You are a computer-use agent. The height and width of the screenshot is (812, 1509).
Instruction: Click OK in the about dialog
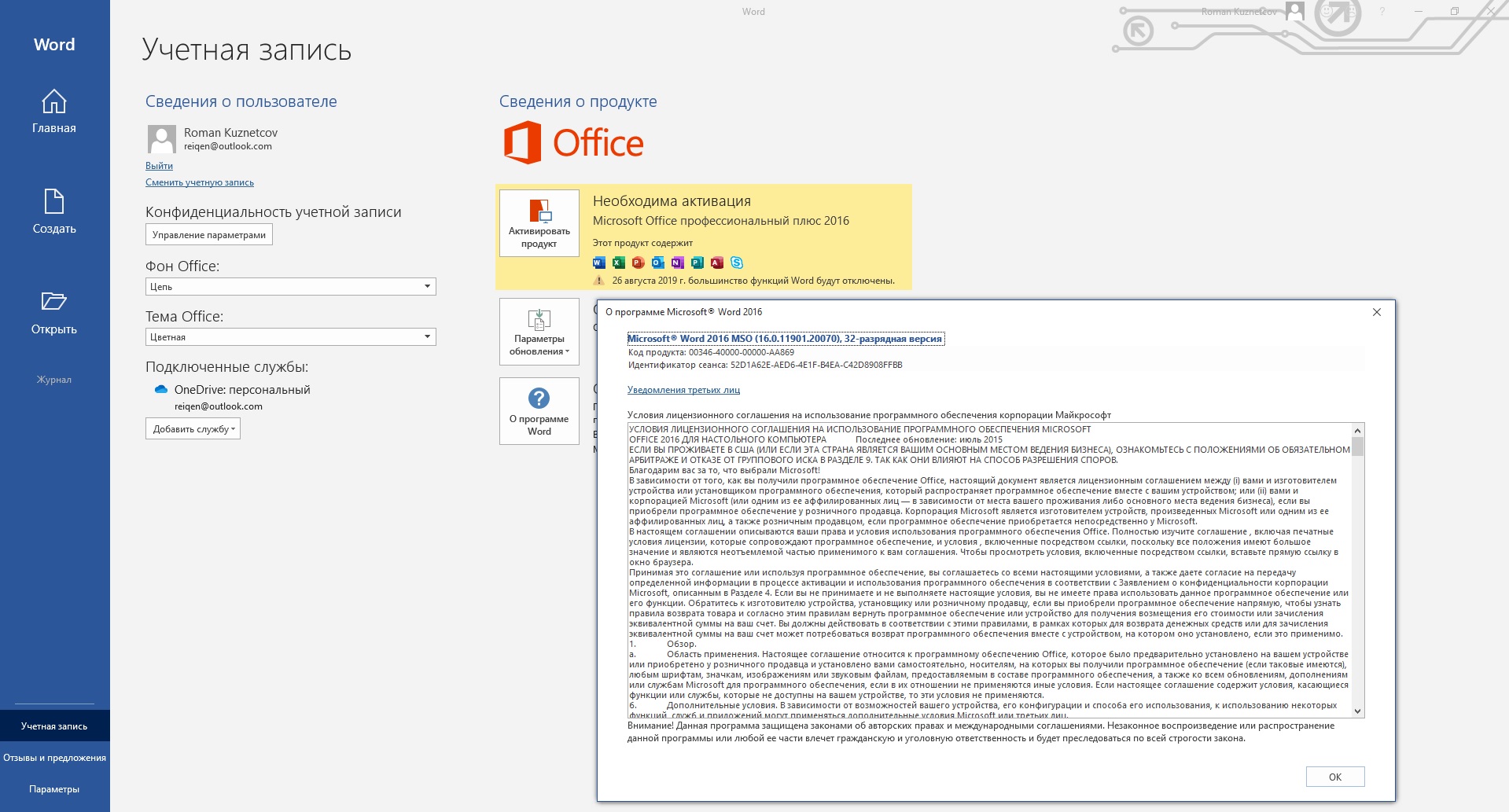pos(1335,777)
